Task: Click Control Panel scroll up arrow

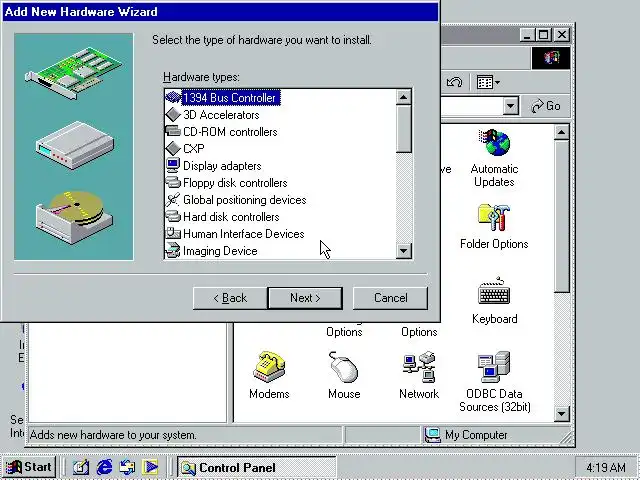Action: [562, 132]
